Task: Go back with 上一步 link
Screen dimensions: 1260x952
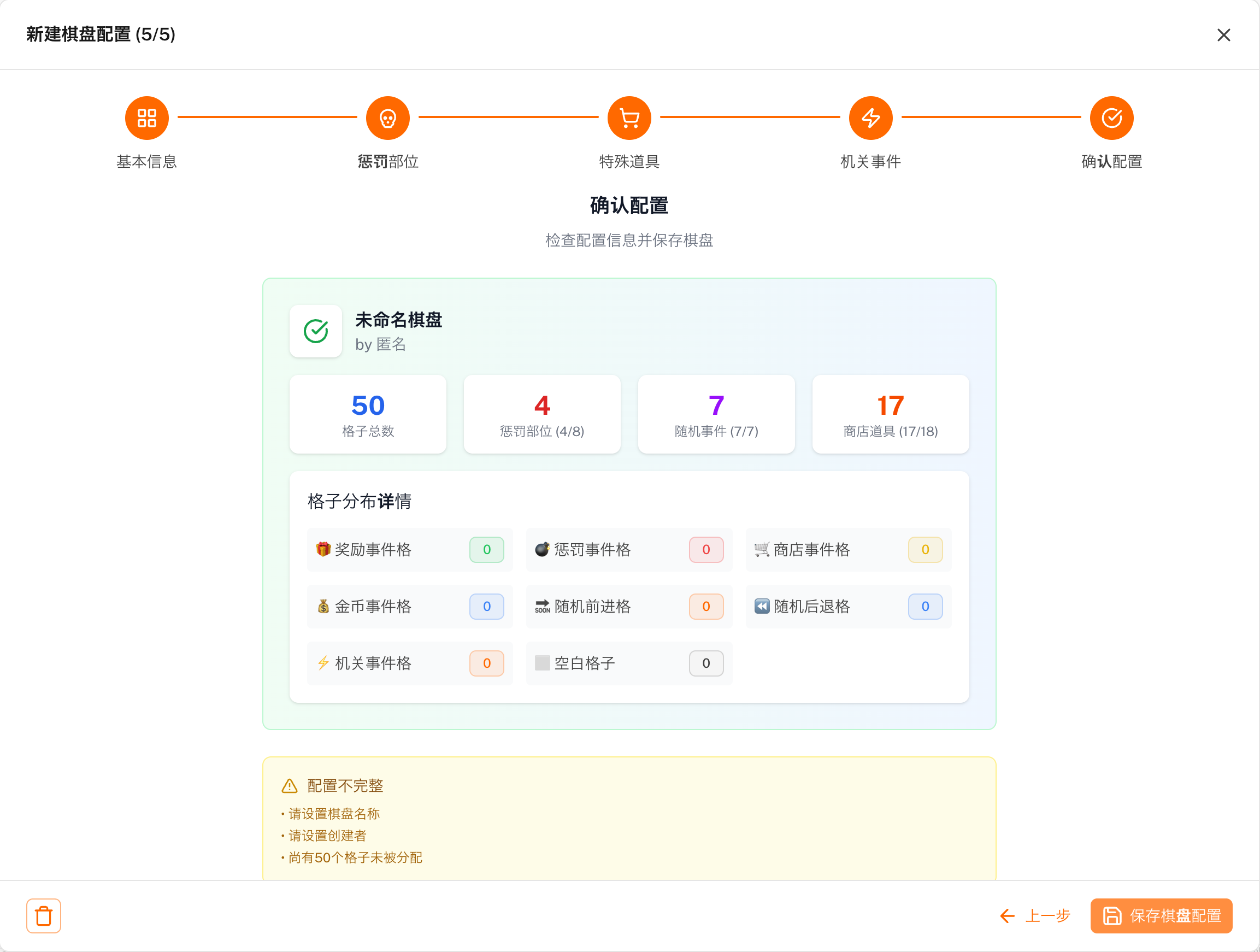Action: [x=1035, y=915]
